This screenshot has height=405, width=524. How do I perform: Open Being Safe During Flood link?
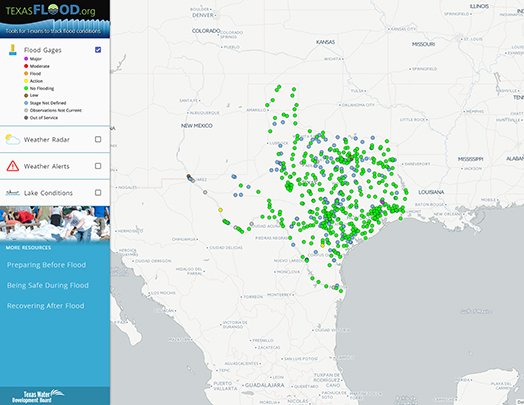pyautogui.click(x=48, y=285)
